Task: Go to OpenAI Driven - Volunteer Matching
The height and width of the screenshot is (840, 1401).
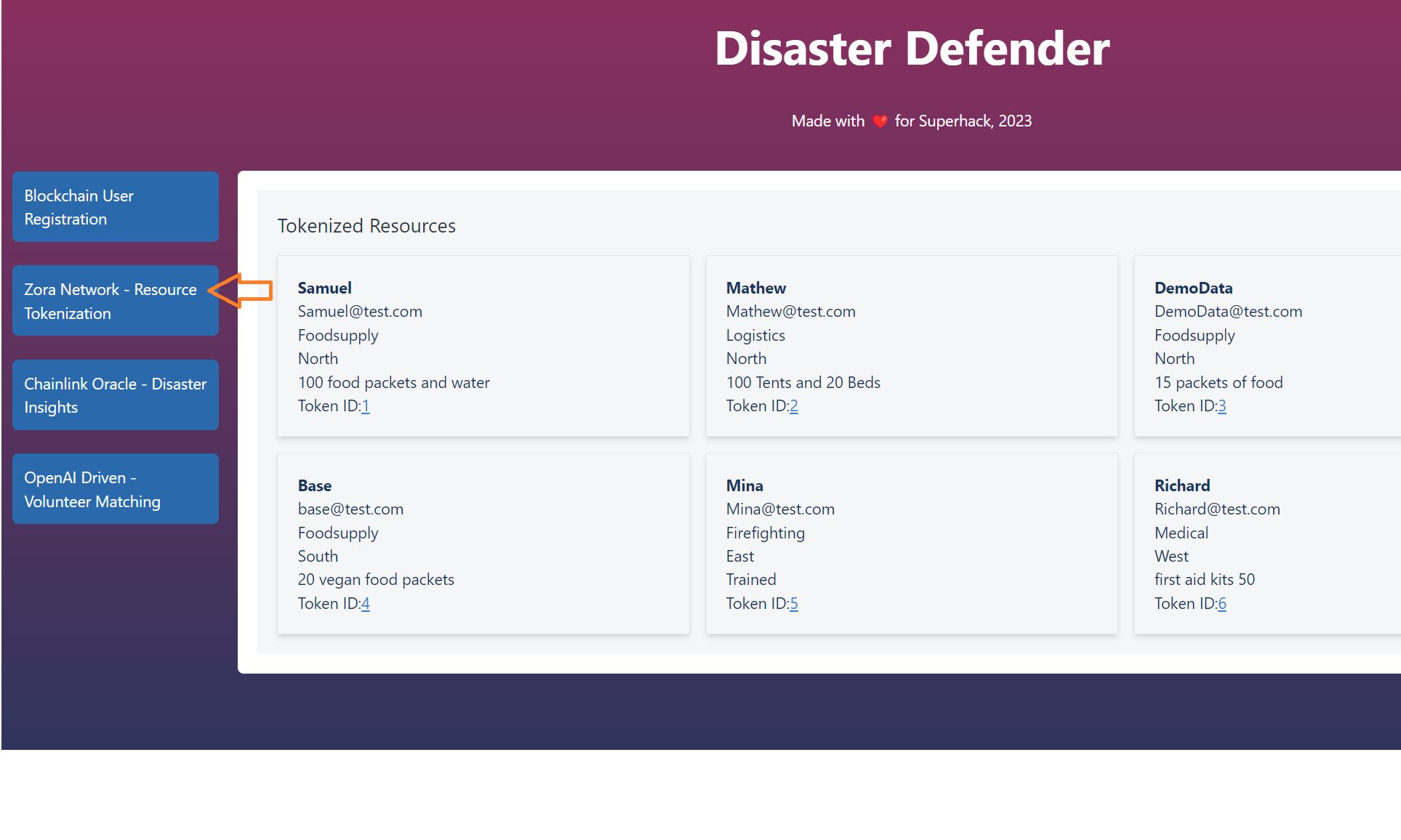Action: [x=116, y=489]
